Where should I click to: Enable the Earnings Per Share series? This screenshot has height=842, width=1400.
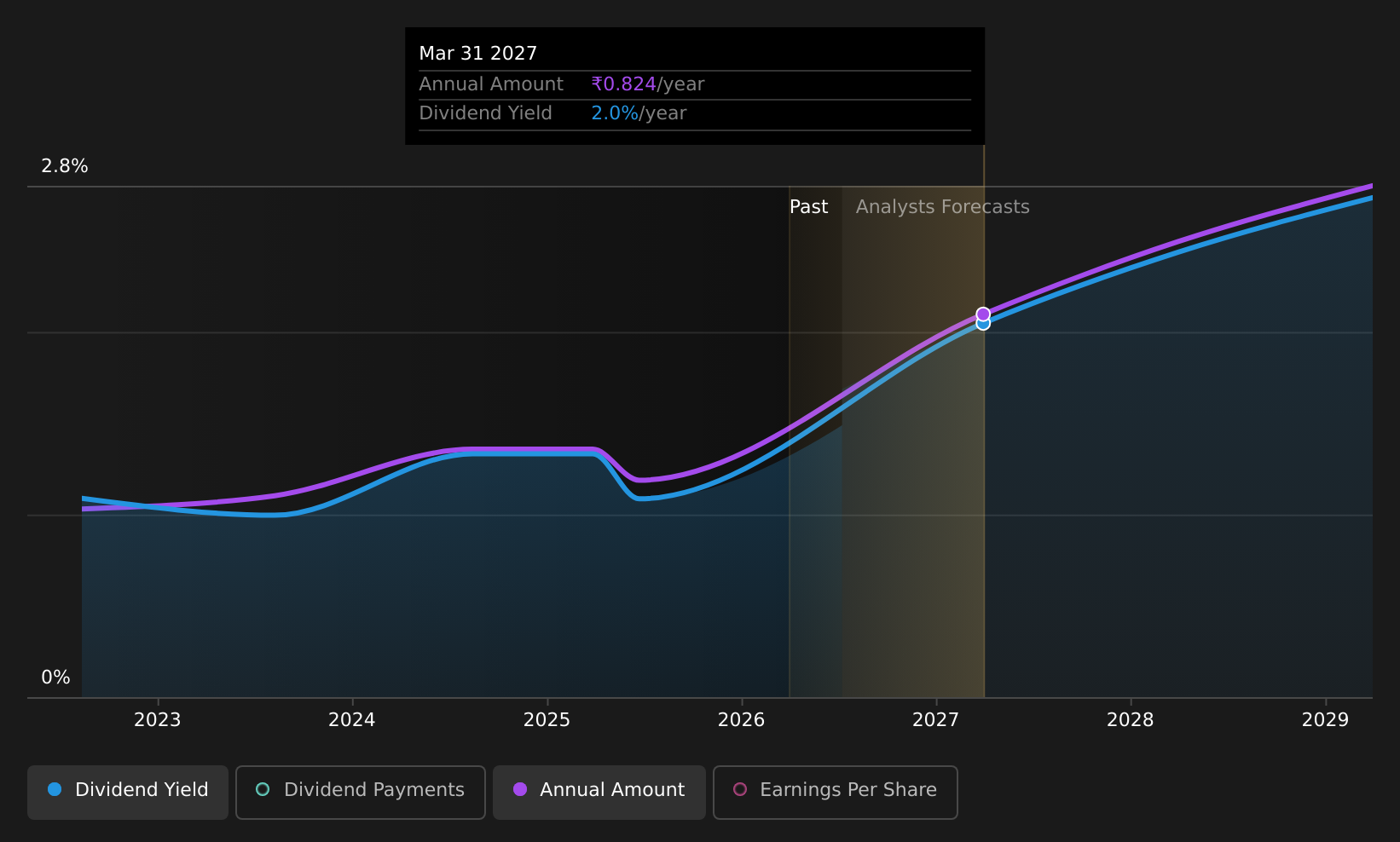[835, 793]
